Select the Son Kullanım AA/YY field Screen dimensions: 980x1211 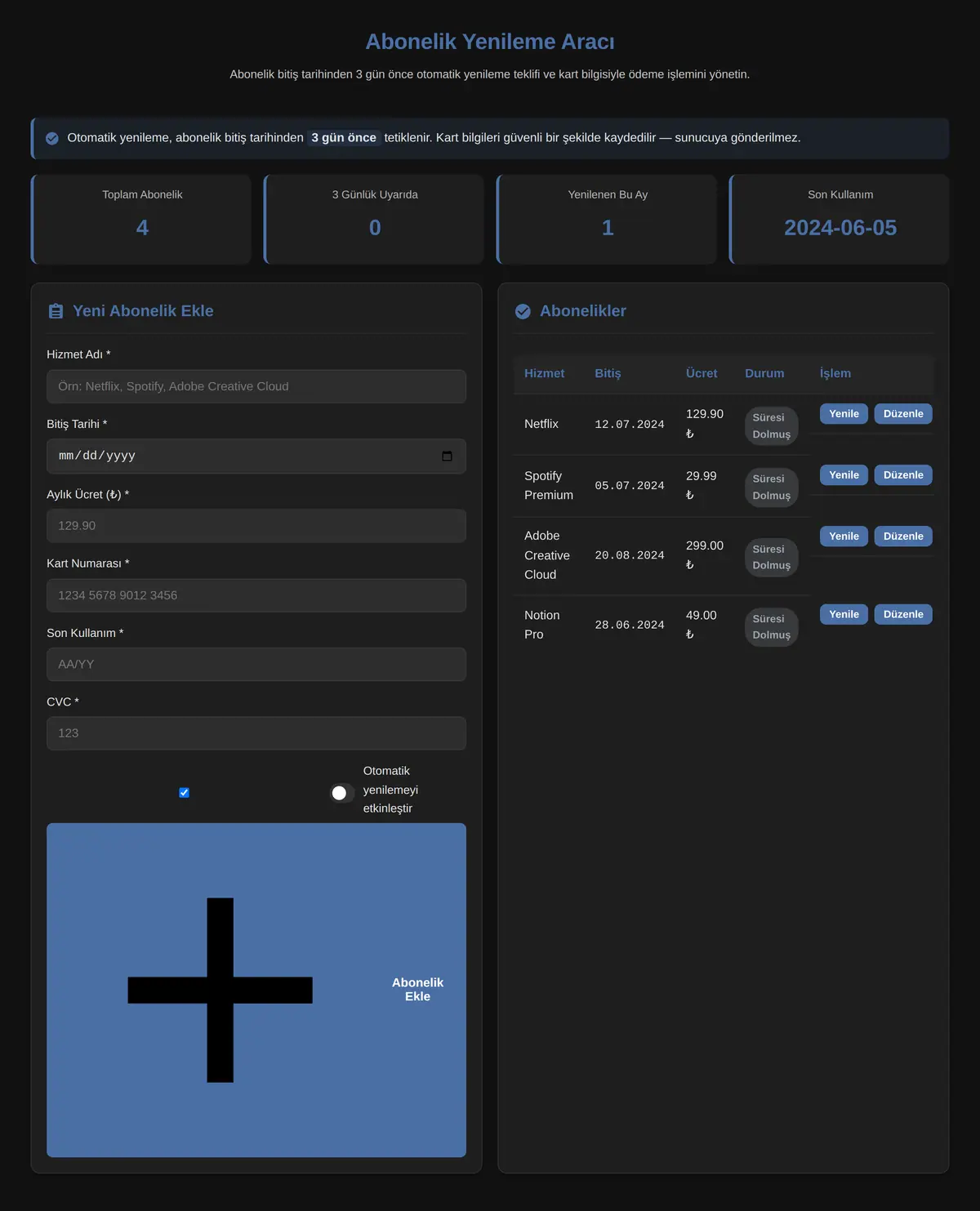tap(256, 664)
